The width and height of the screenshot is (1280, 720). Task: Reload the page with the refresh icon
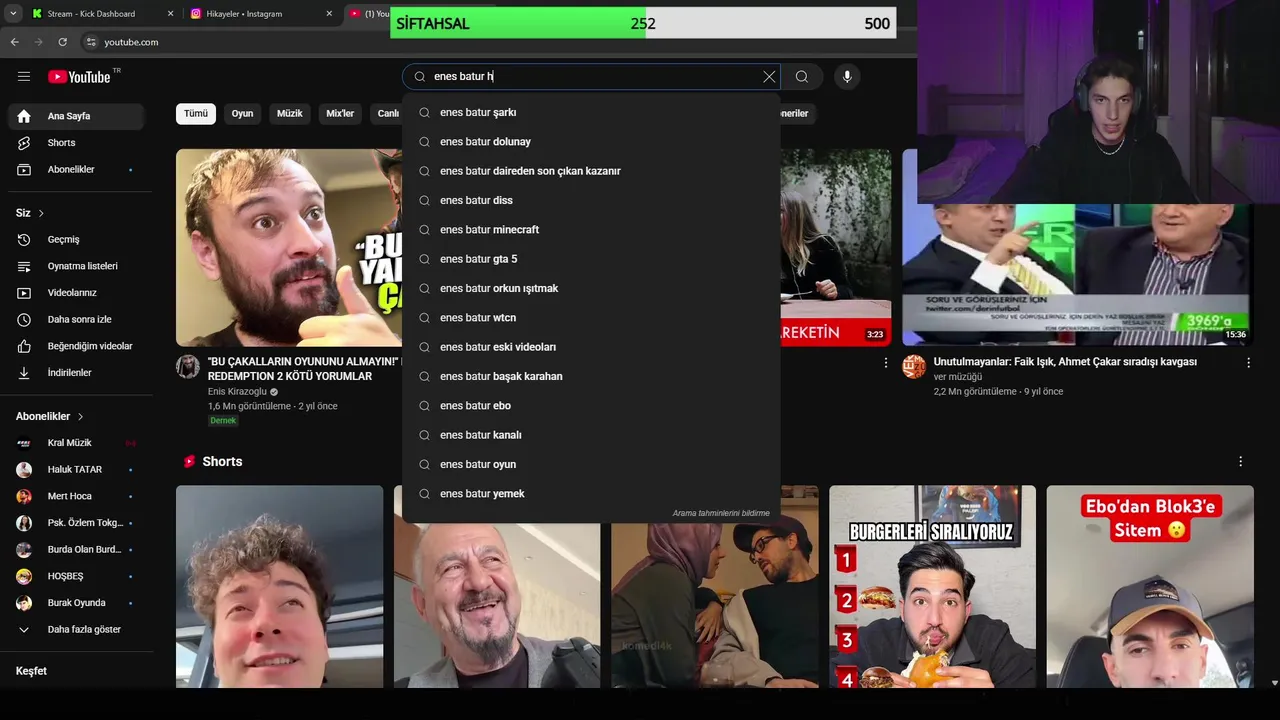point(62,42)
